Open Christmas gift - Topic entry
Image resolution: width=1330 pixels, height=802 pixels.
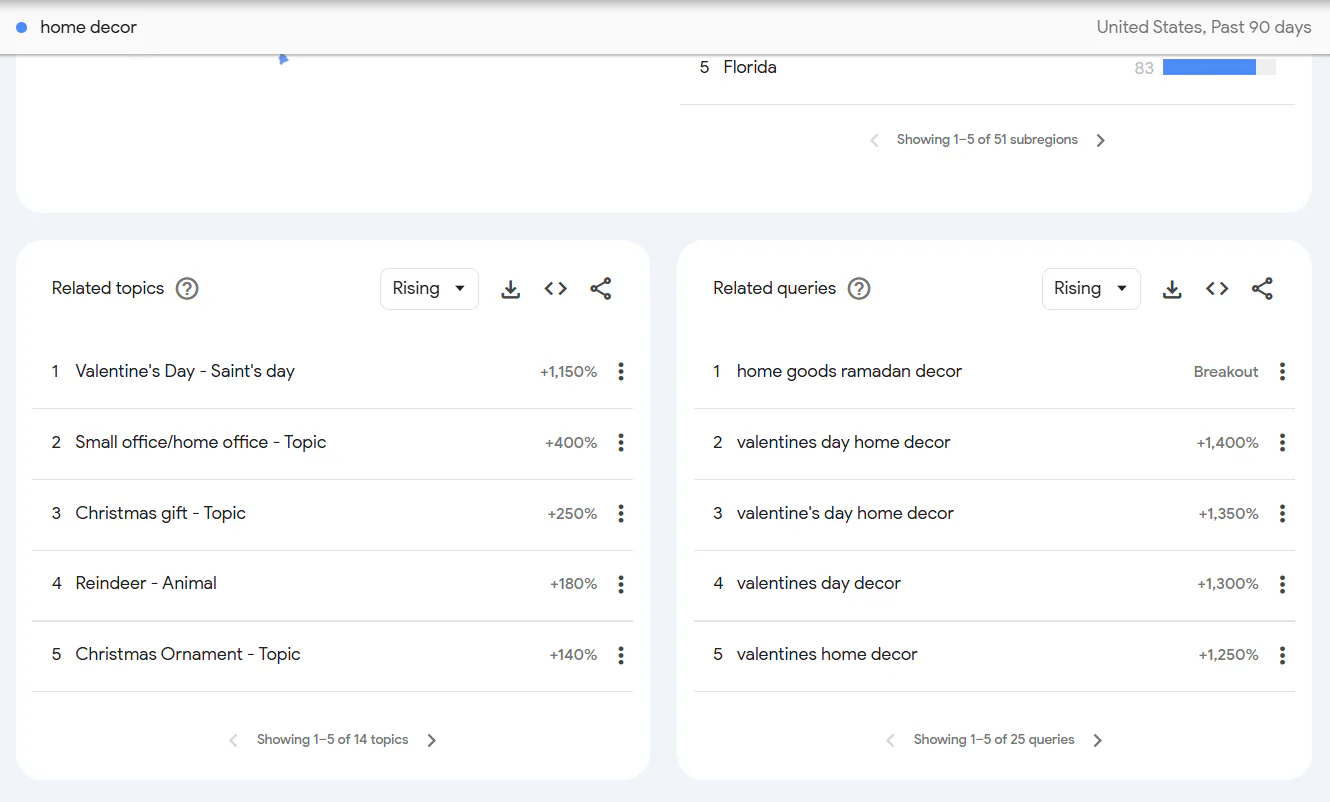click(x=161, y=513)
